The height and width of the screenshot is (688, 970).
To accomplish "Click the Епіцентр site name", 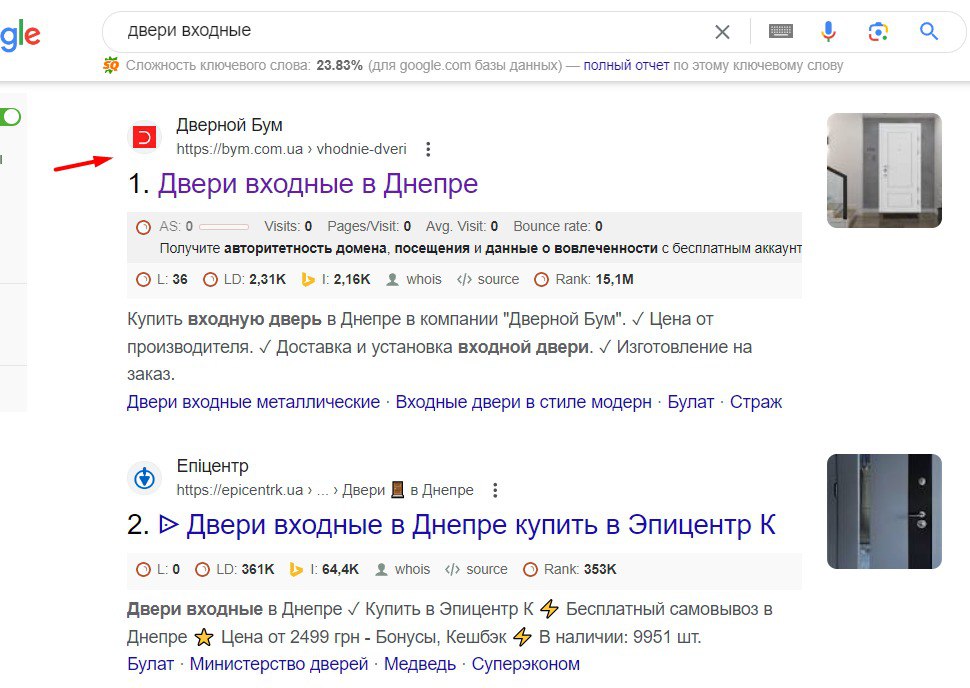I will (212, 466).
